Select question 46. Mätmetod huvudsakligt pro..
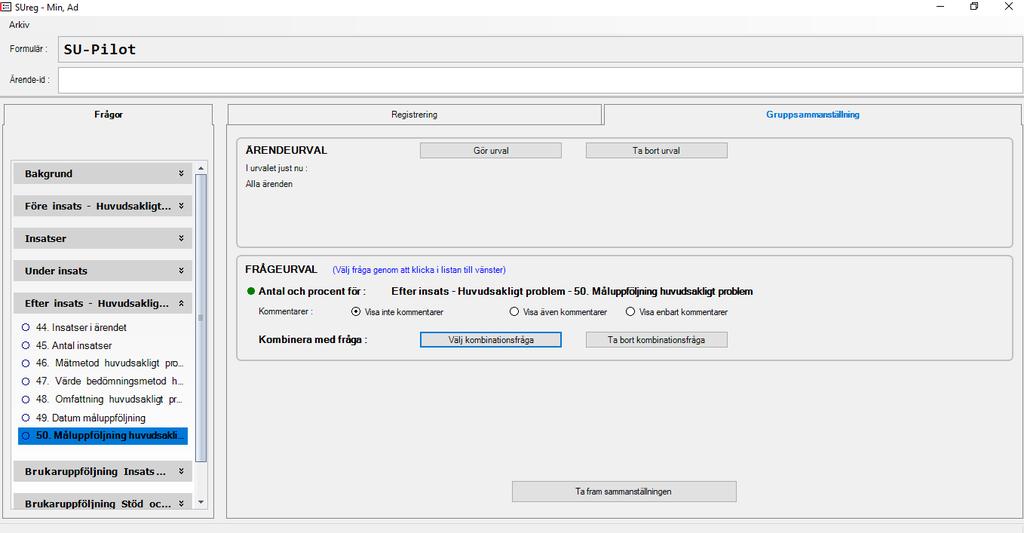 [103, 363]
